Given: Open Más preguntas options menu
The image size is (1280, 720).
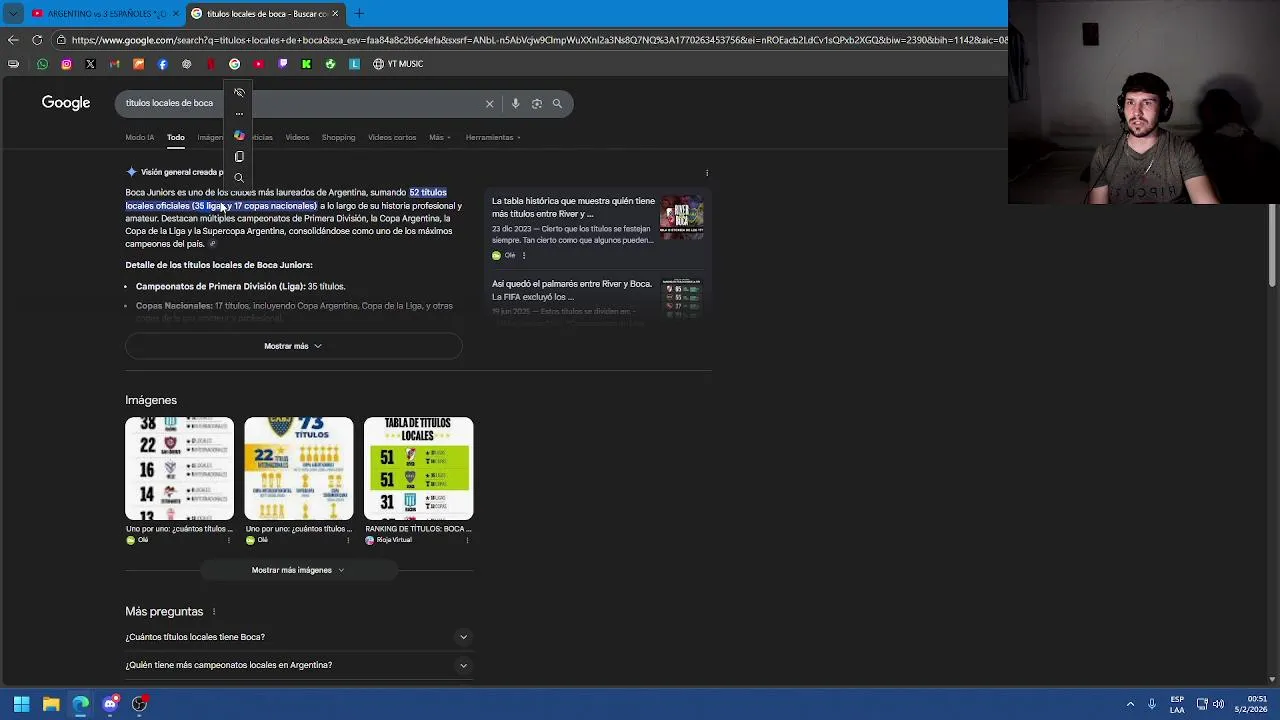Looking at the screenshot, I should pos(213,612).
